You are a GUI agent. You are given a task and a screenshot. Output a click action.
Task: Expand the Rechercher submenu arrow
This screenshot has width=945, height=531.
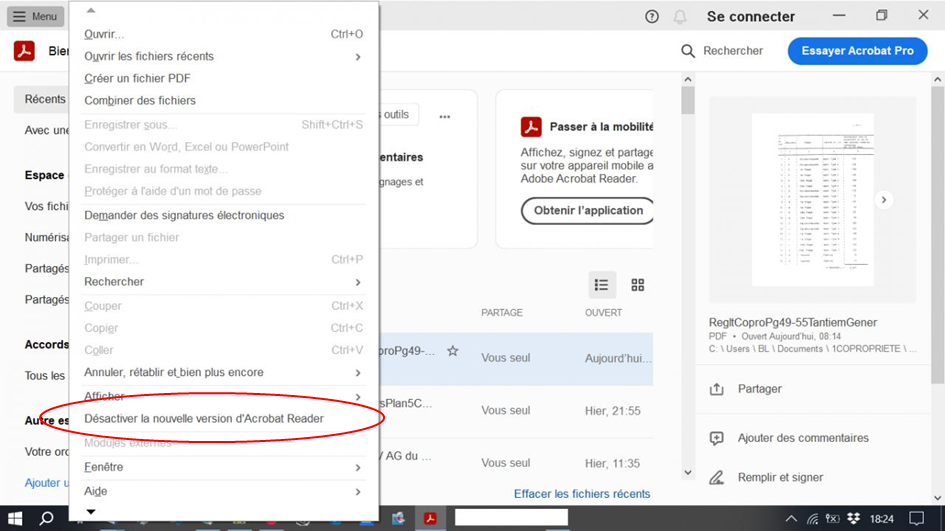tap(358, 282)
